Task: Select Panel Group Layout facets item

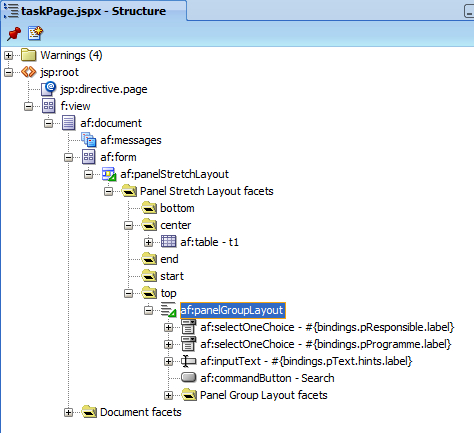Action: pyautogui.click(x=263, y=395)
